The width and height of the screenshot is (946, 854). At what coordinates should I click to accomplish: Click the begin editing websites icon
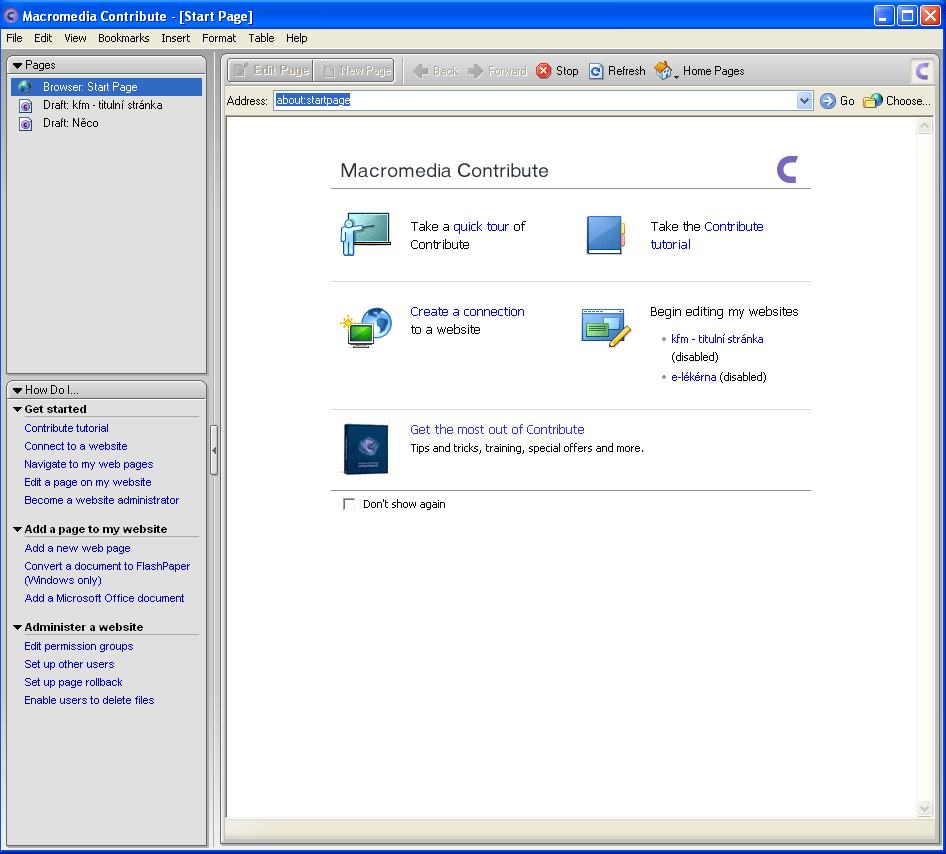point(606,327)
